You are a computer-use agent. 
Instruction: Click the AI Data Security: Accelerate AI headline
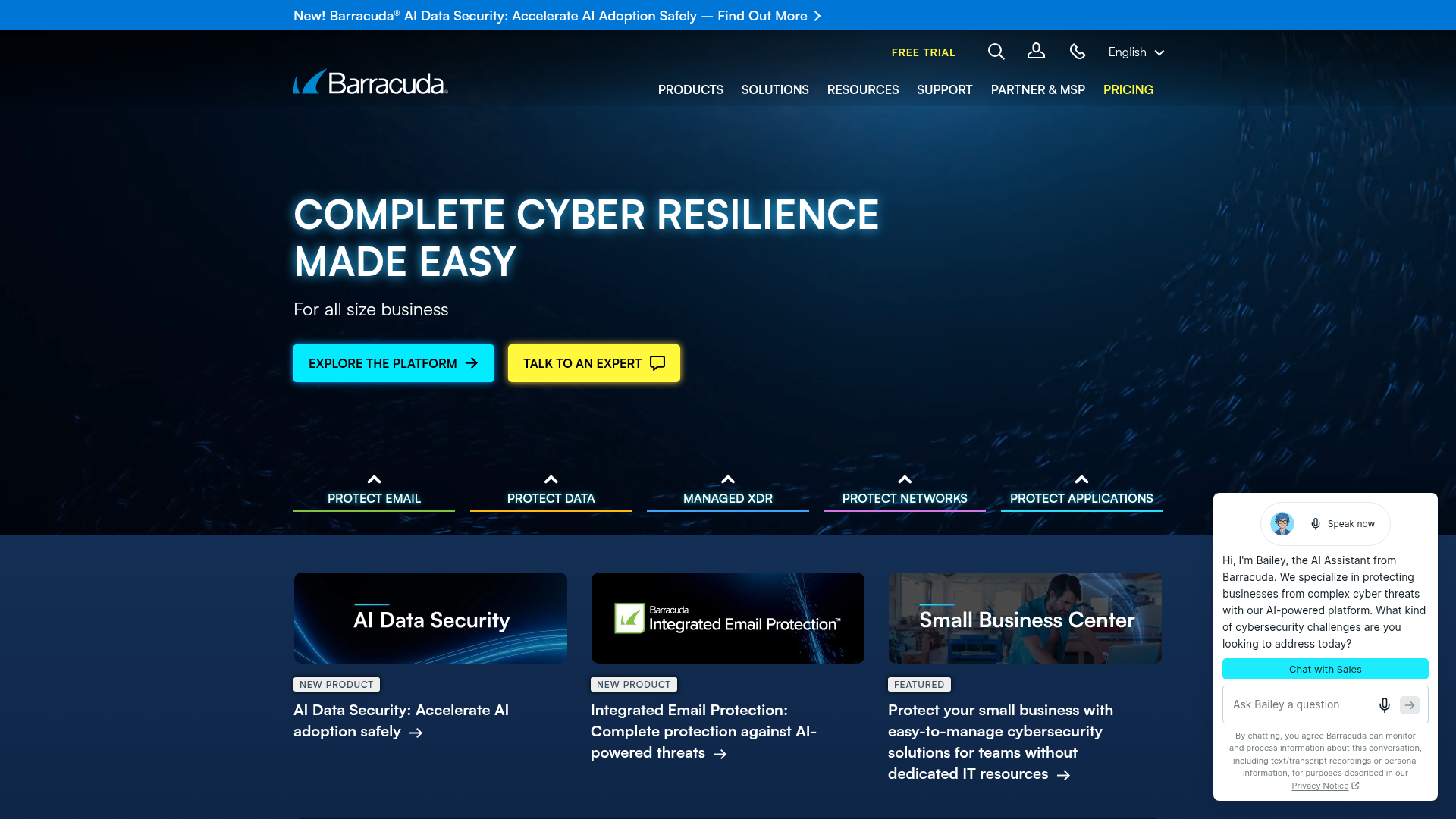401,720
